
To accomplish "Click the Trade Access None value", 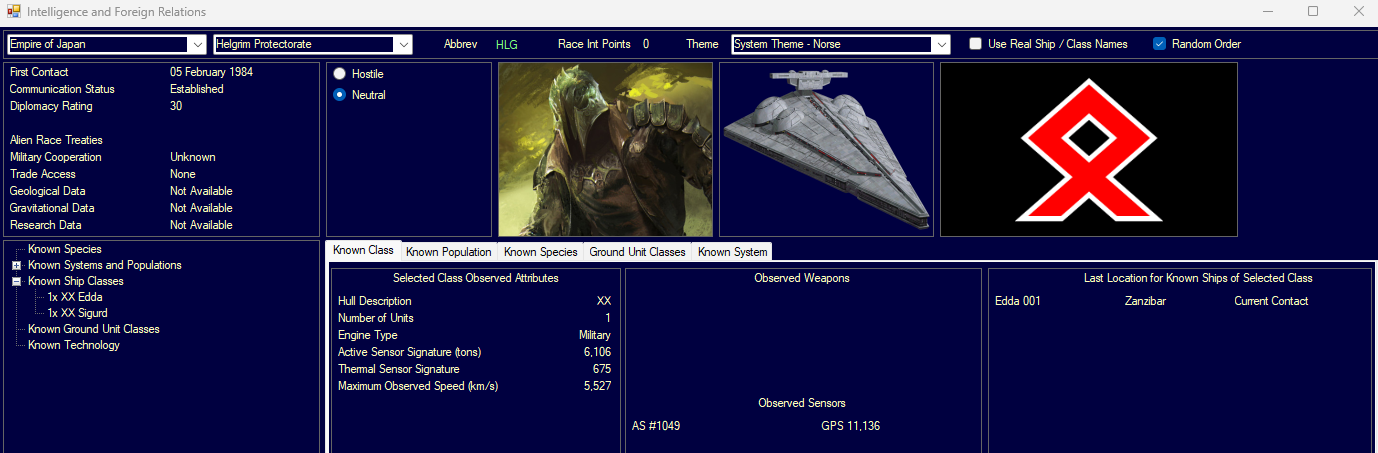I will pos(182,174).
